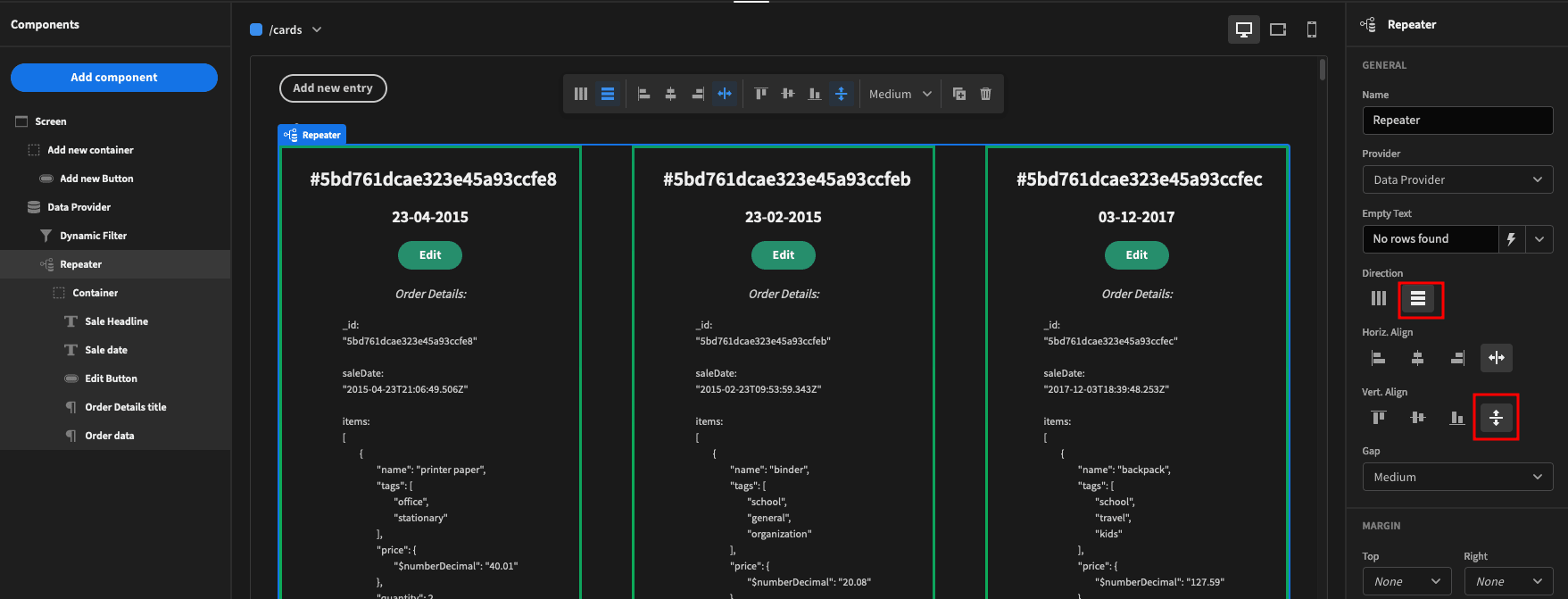The height and width of the screenshot is (599, 1568).
Task: Align horizontal center in floating toolbar
Action: click(670, 94)
